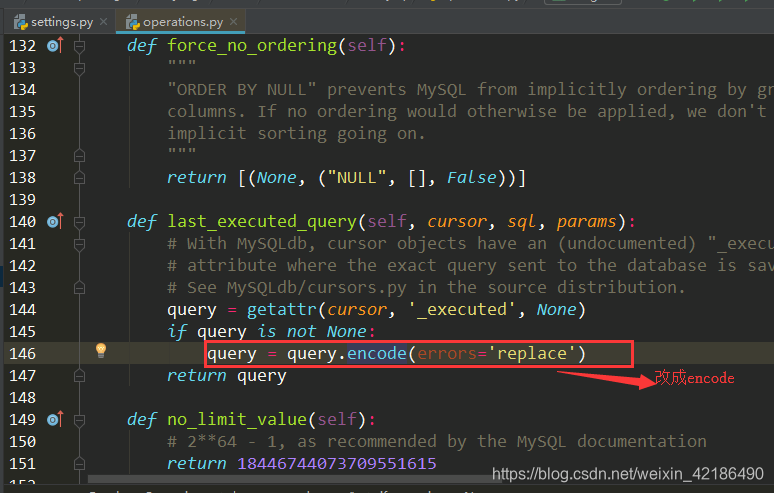The image size is (774, 493).
Task: Click the 'replace' string literal
Action: click(531, 353)
